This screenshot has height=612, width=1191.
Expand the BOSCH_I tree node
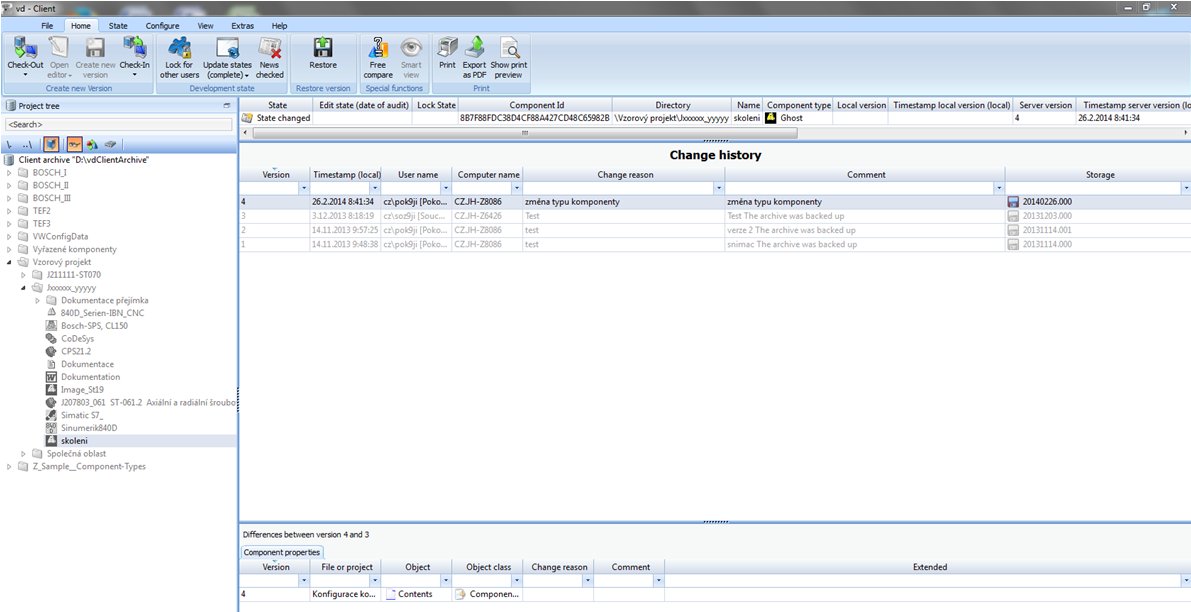pyautogui.click(x=9, y=172)
